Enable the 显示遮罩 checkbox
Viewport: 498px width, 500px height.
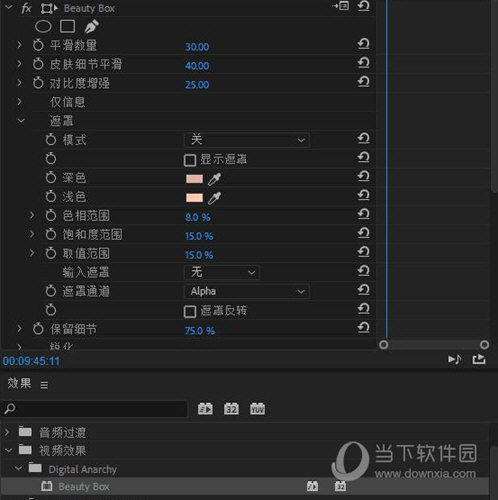click(x=190, y=160)
